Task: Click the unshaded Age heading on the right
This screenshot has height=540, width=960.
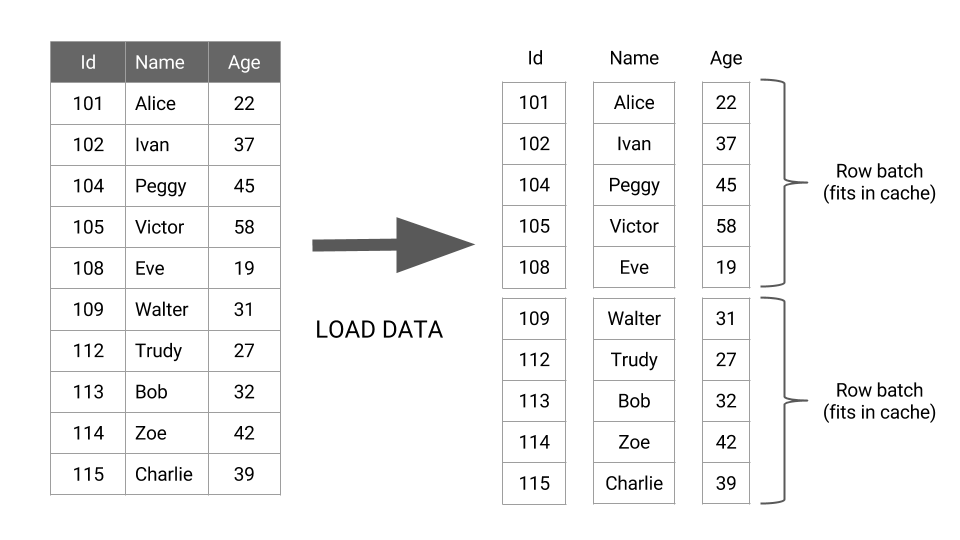Action: click(726, 58)
